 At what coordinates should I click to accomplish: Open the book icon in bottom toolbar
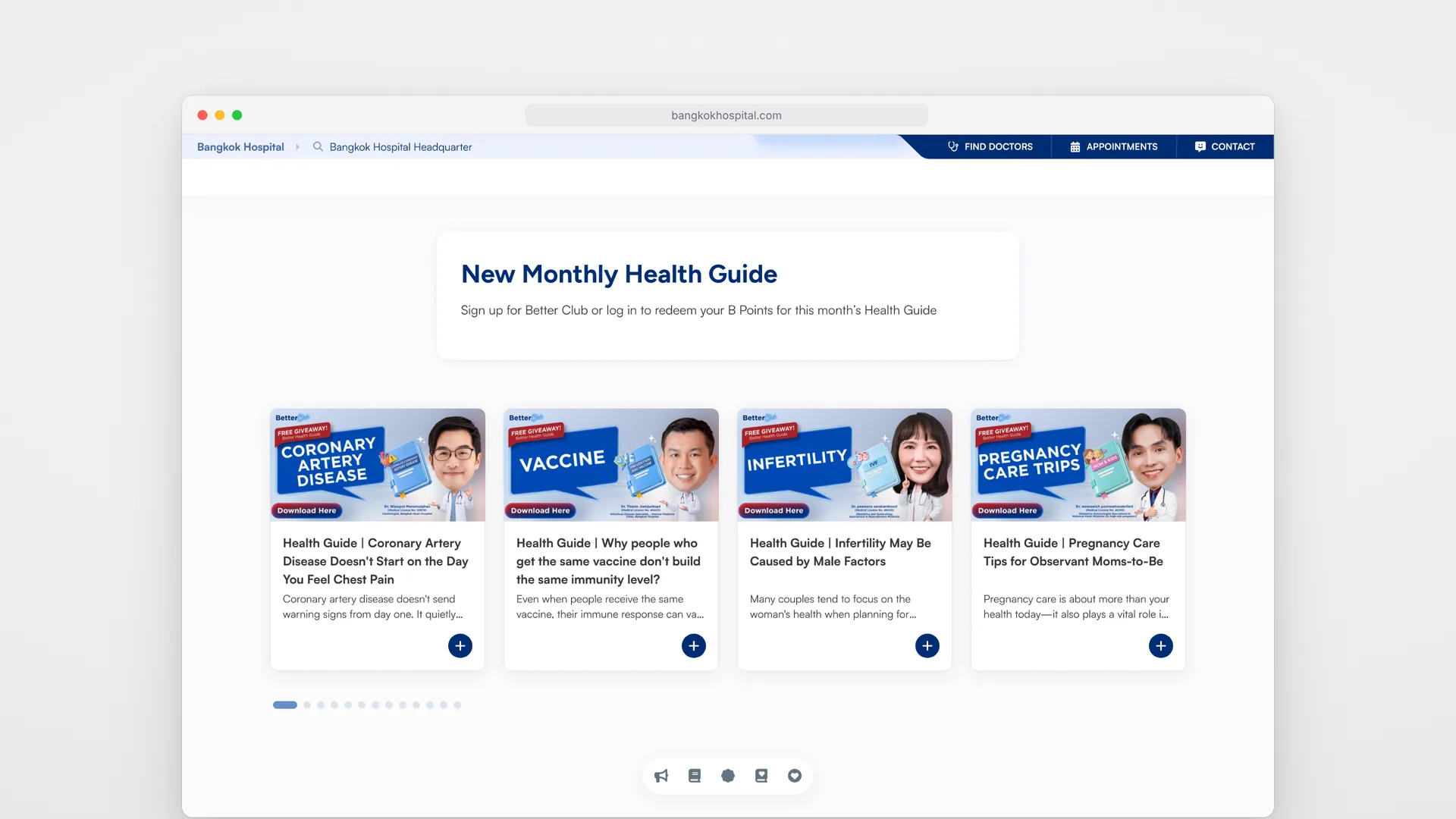click(x=695, y=776)
